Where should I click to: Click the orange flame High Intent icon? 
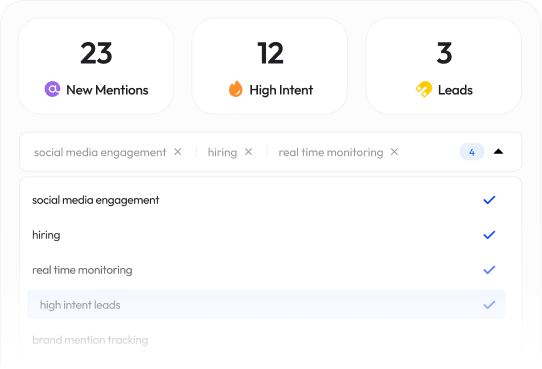click(235, 89)
